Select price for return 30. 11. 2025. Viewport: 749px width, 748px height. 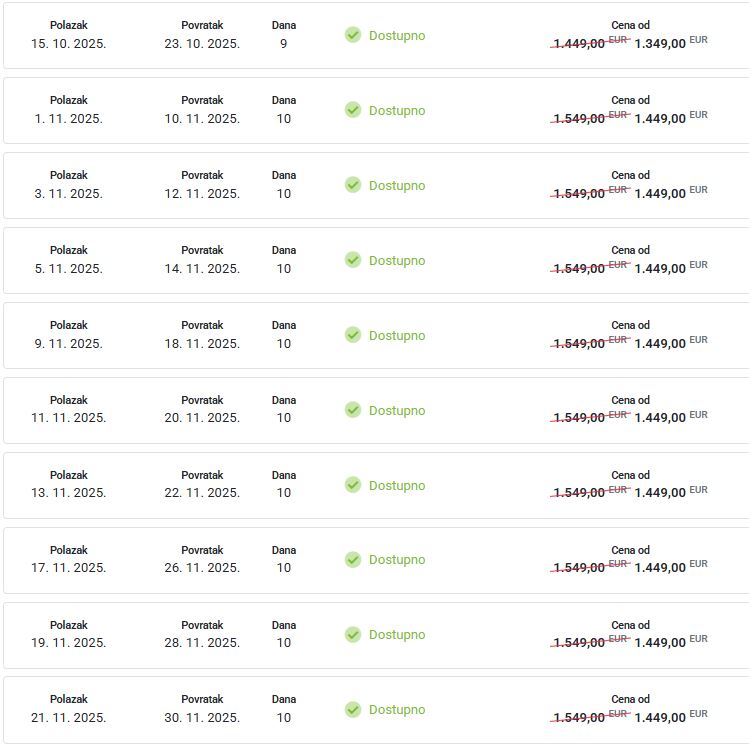coord(671,716)
